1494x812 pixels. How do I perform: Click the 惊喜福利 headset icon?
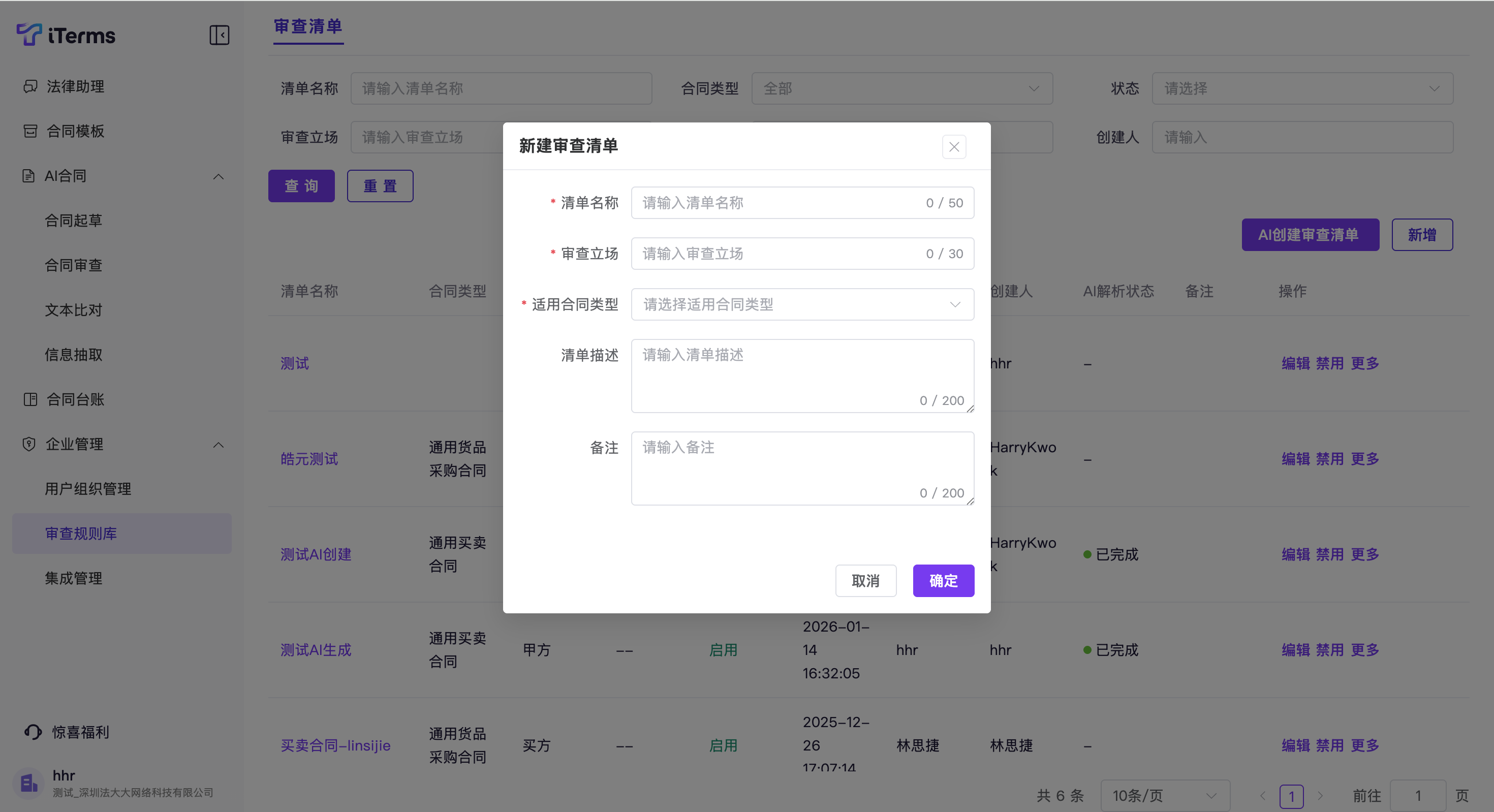click(33, 732)
